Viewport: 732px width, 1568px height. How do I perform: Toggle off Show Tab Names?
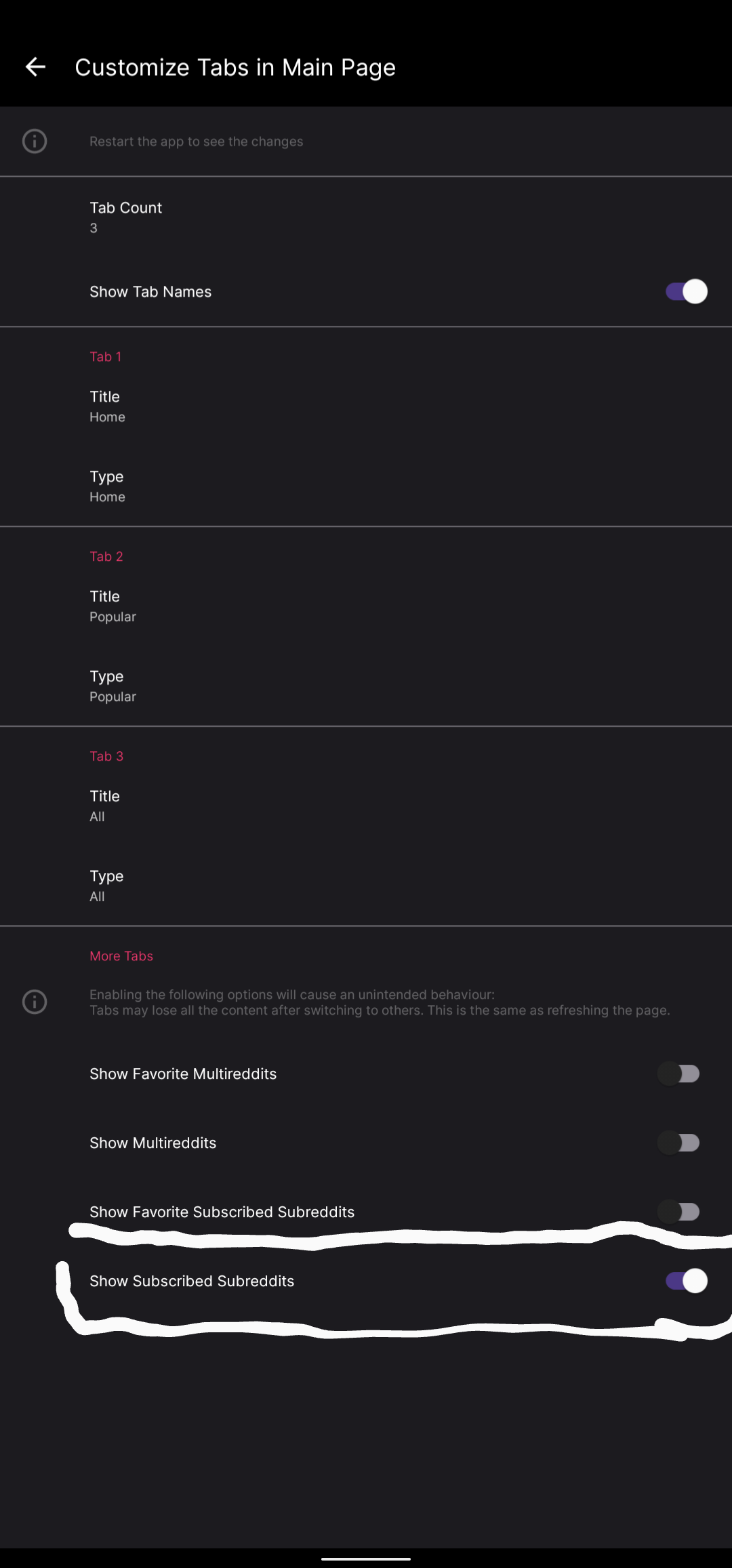[x=686, y=291]
